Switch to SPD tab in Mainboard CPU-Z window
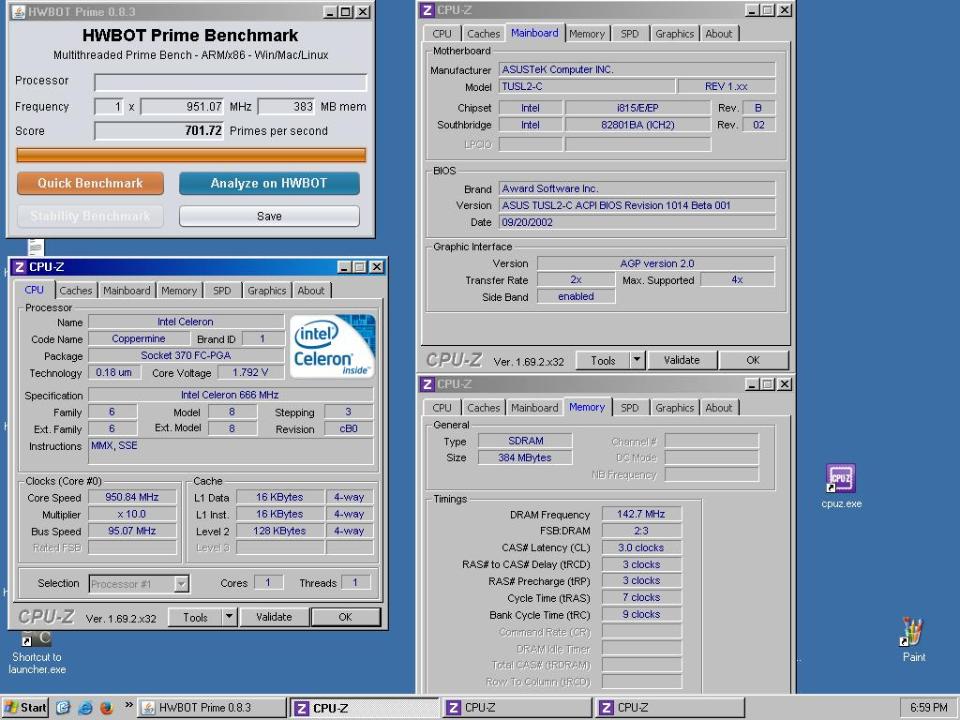 point(629,34)
